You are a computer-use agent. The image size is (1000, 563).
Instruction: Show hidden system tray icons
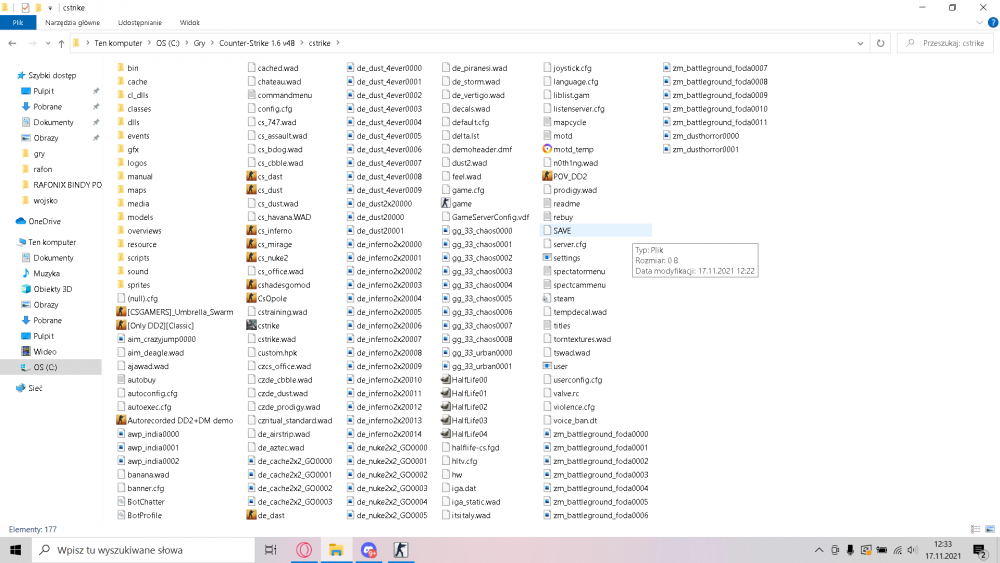point(819,550)
